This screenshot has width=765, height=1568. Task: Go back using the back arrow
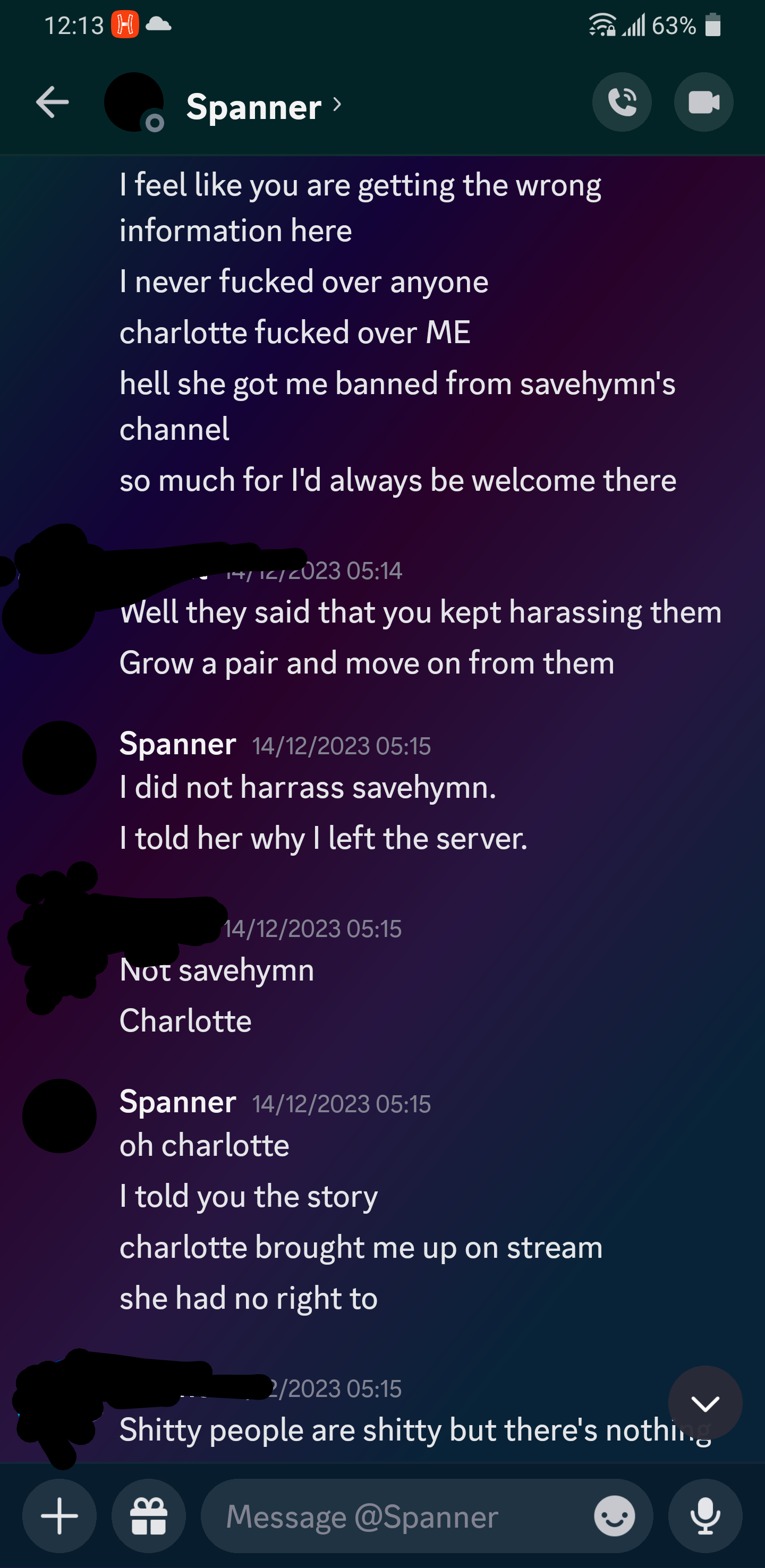[x=53, y=103]
